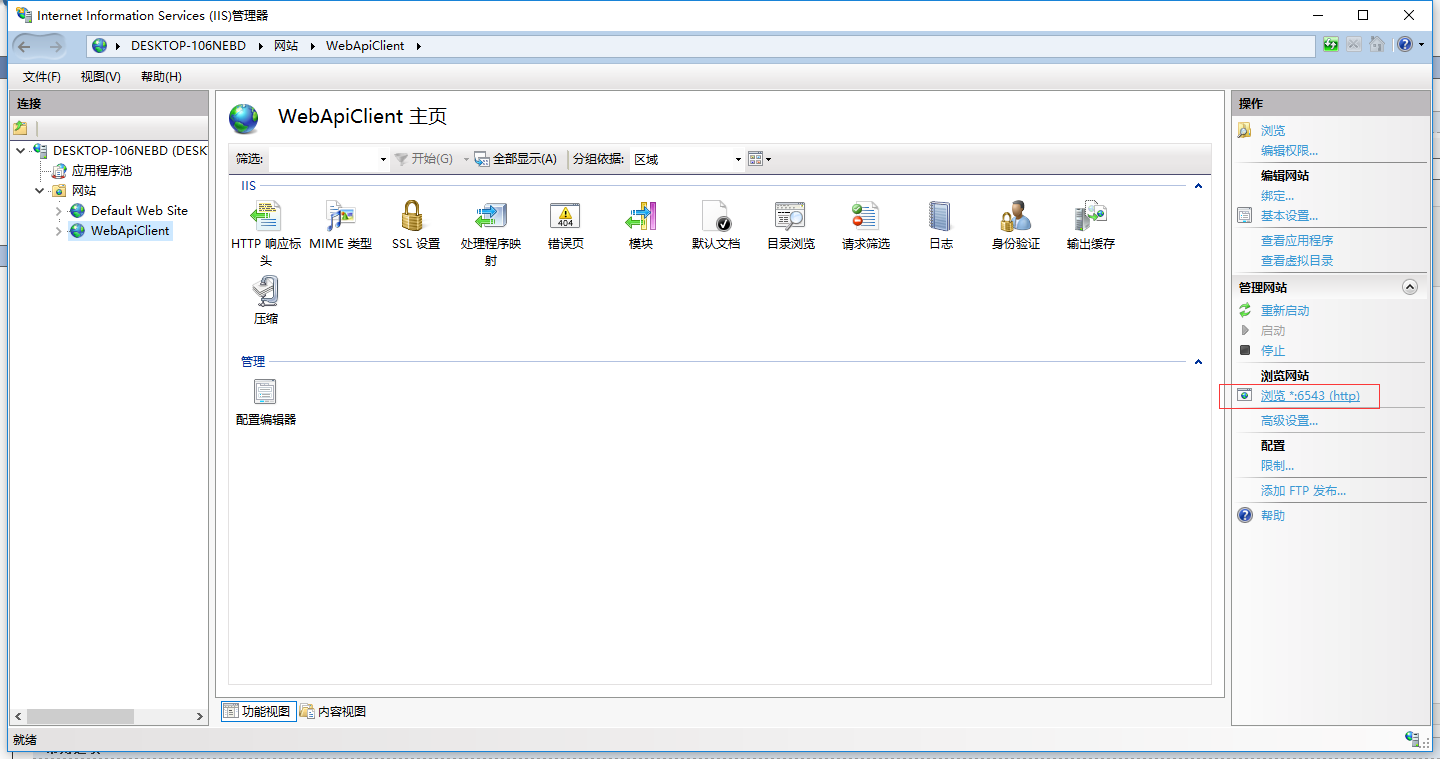Click the 查看虚拟目录 link
Viewport: 1440px width, 759px height.
coord(1297,261)
